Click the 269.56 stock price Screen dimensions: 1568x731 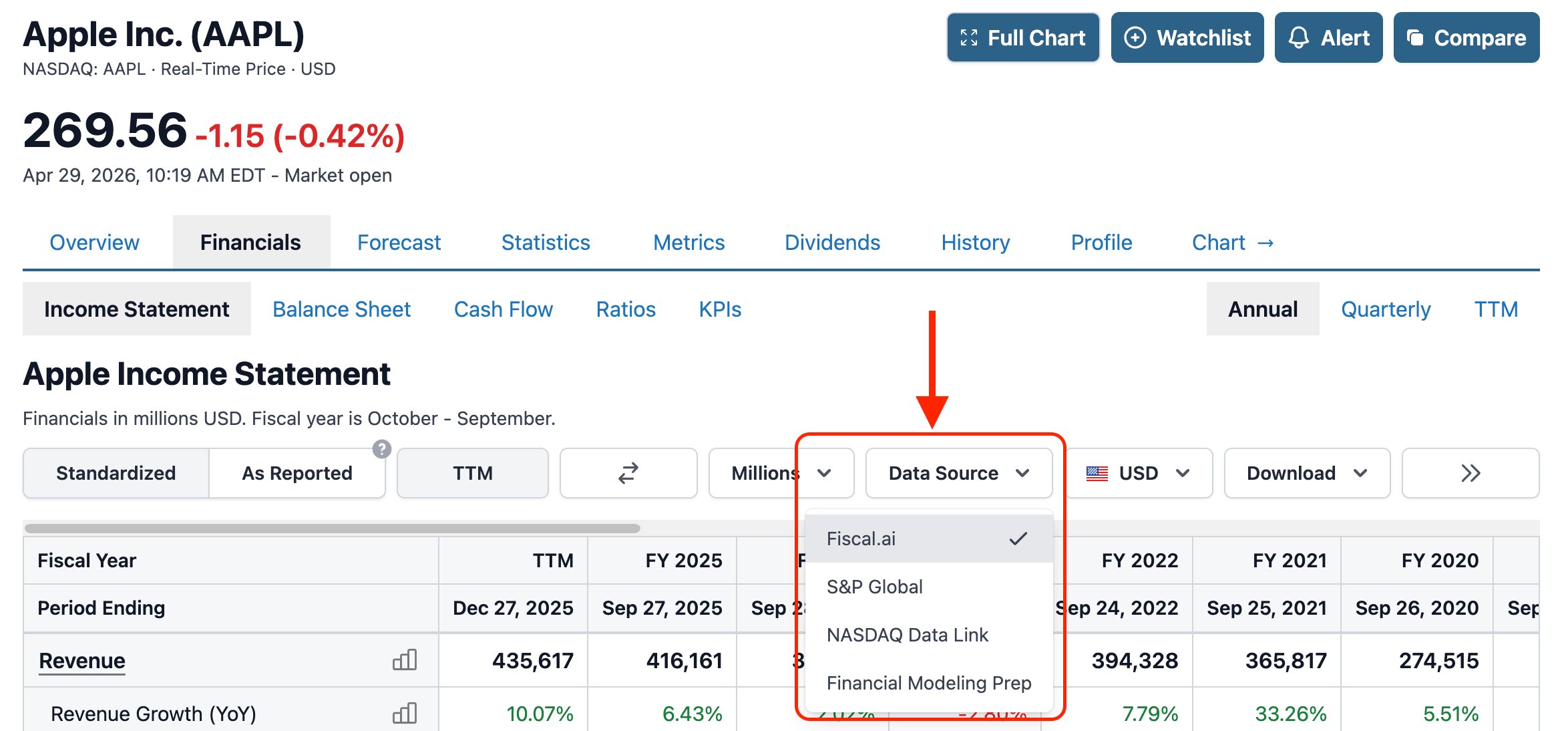[105, 130]
